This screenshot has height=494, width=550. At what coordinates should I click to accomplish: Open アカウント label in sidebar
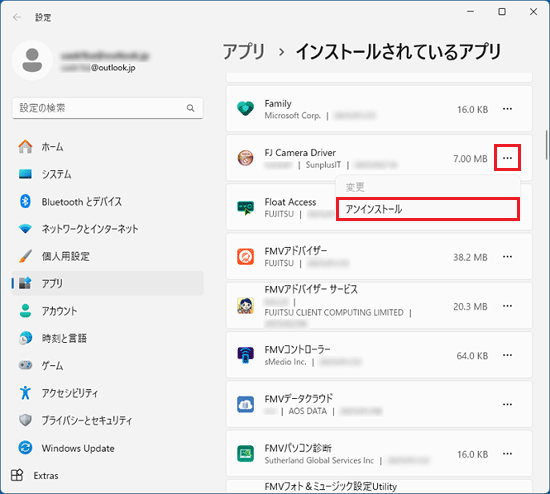(59, 311)
